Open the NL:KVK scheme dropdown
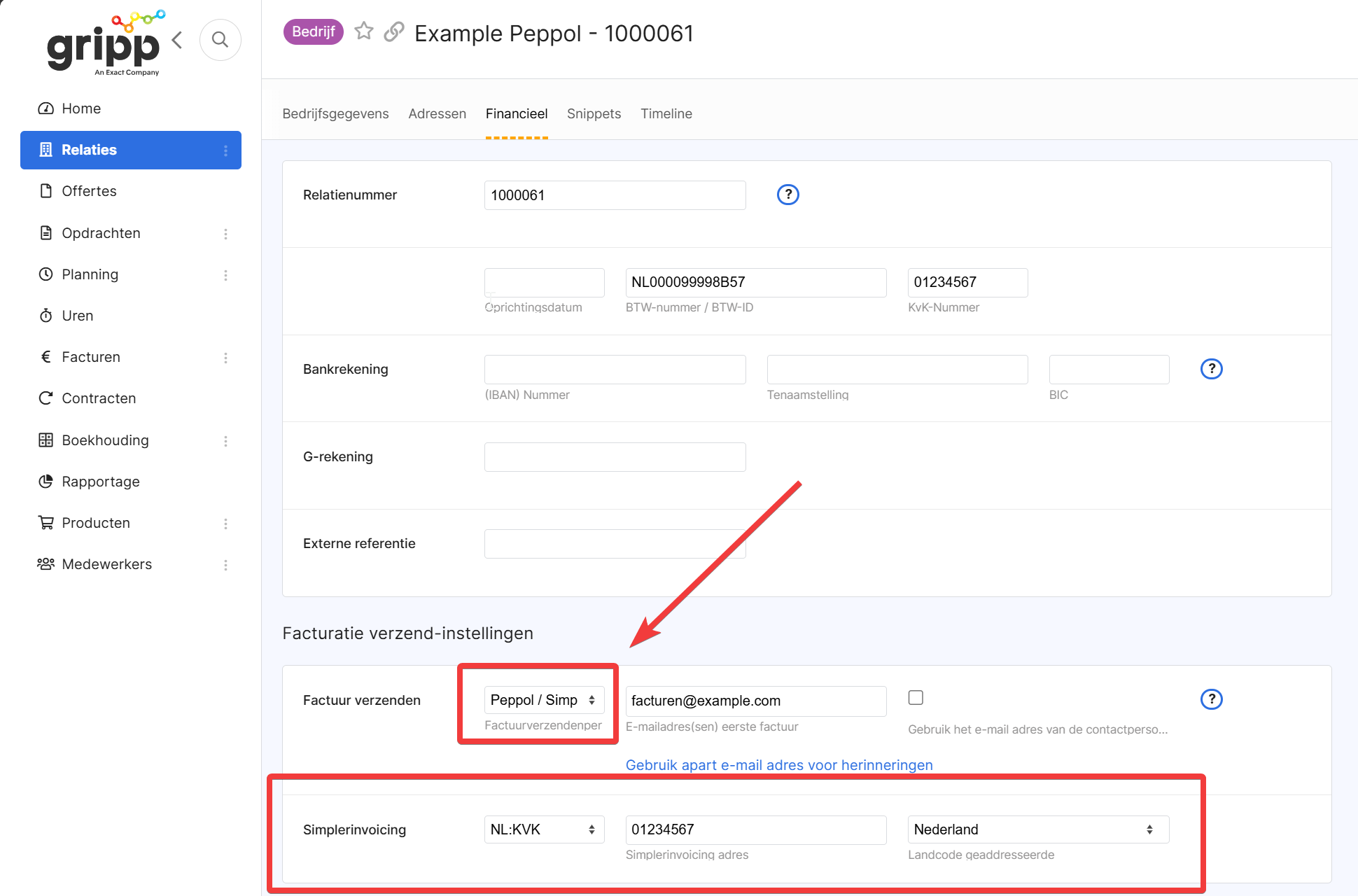The width and height of the screenshot is (1358, 896). [x=544, y=829]
